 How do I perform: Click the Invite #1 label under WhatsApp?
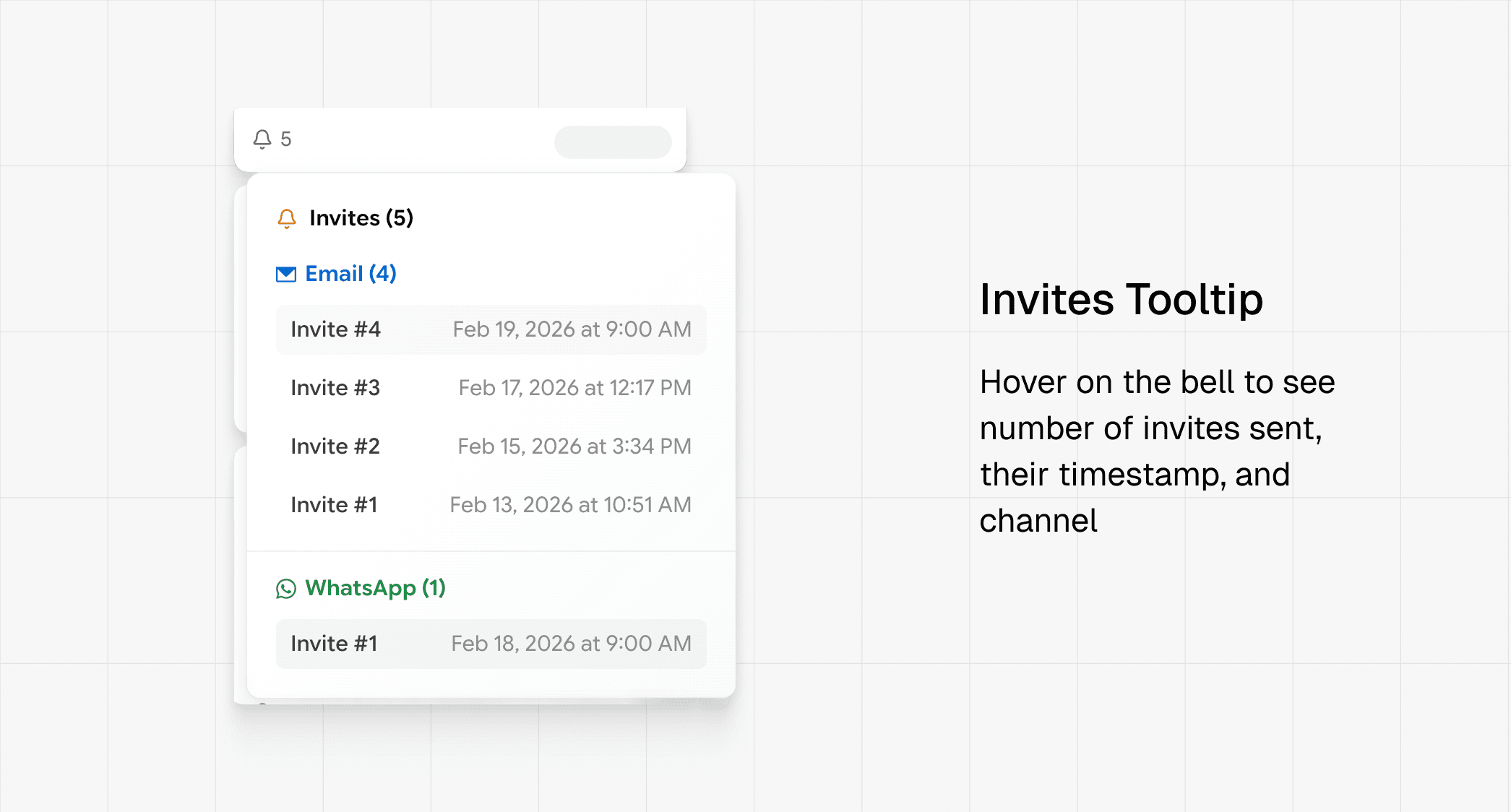point(334,644)
